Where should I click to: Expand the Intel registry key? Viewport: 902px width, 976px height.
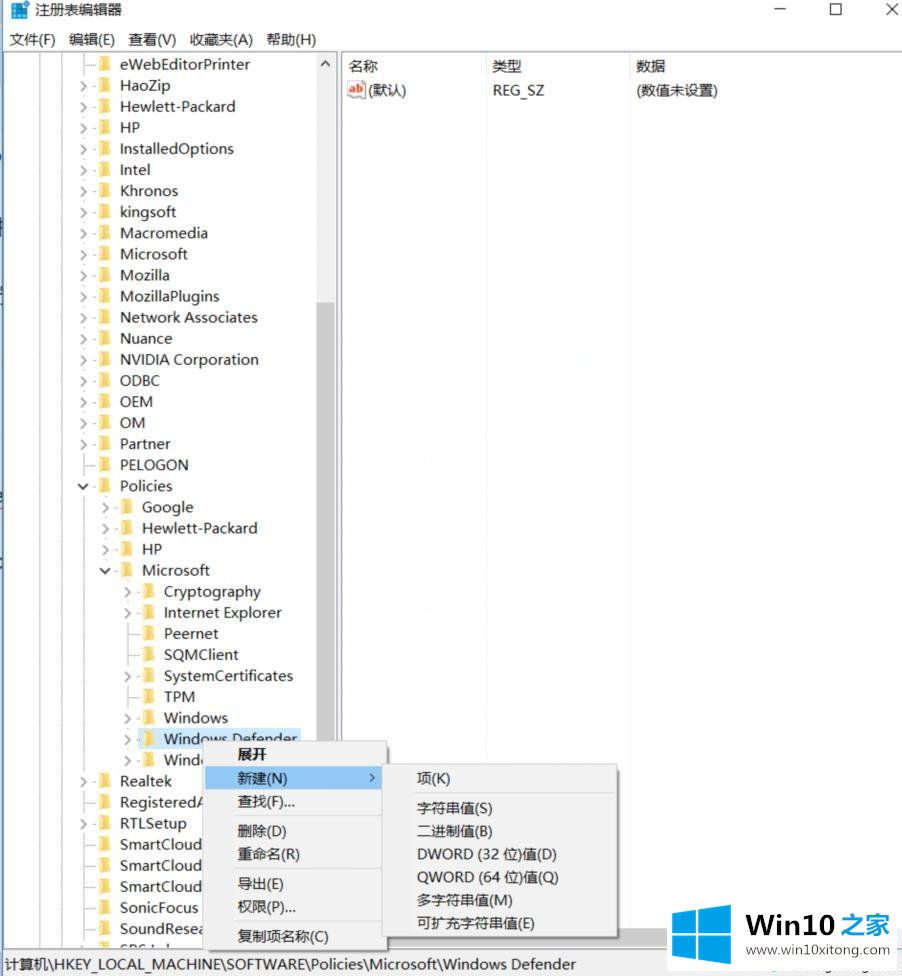point(84,170)
